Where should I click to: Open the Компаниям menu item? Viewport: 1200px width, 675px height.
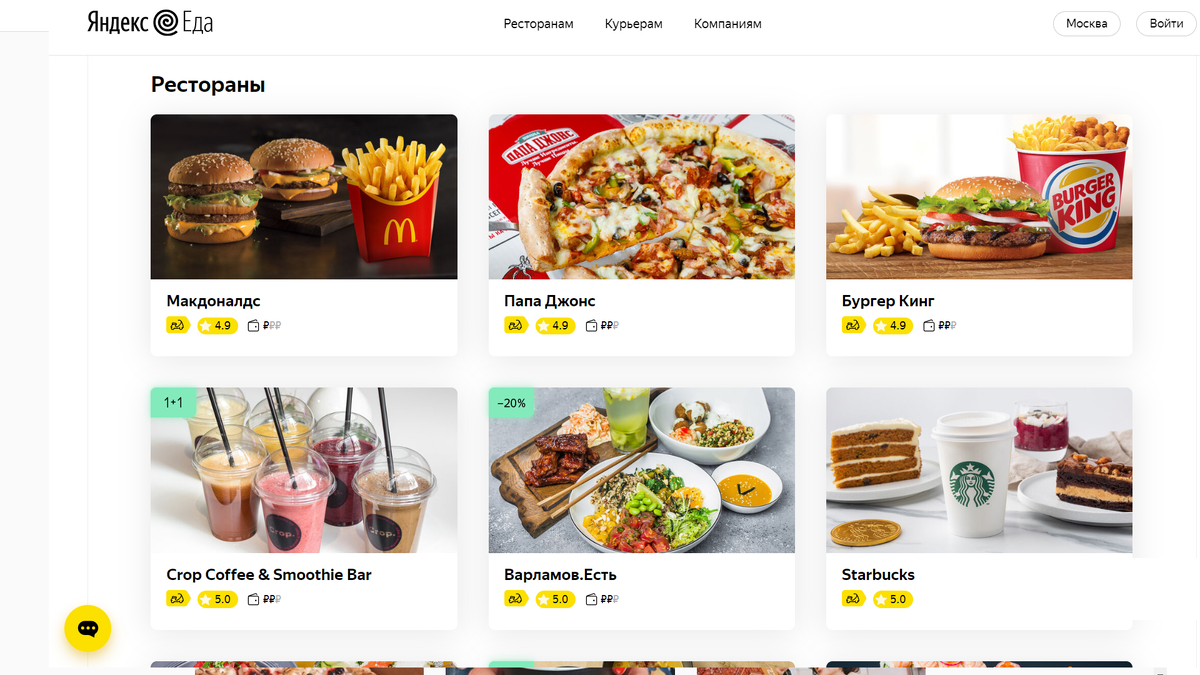coord(728,23)
